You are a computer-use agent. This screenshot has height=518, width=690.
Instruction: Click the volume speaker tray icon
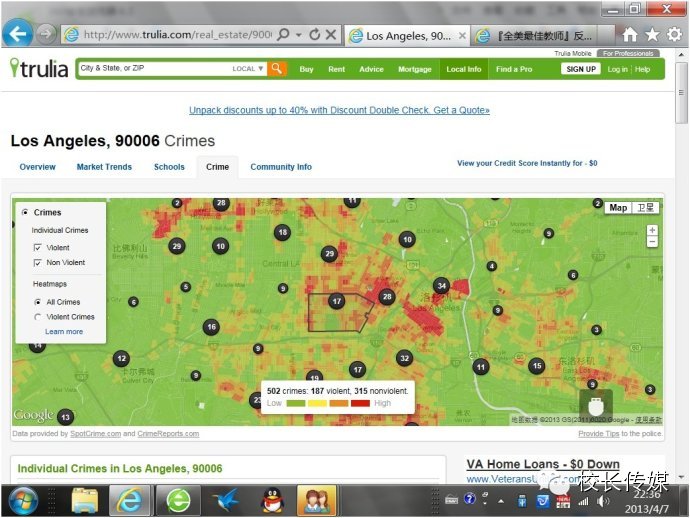coord(603,501)
